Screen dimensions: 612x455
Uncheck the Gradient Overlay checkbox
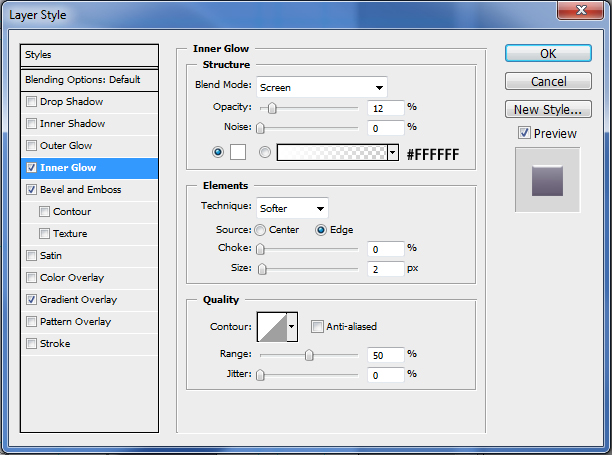pyautogui.click(x=31, y=300)
